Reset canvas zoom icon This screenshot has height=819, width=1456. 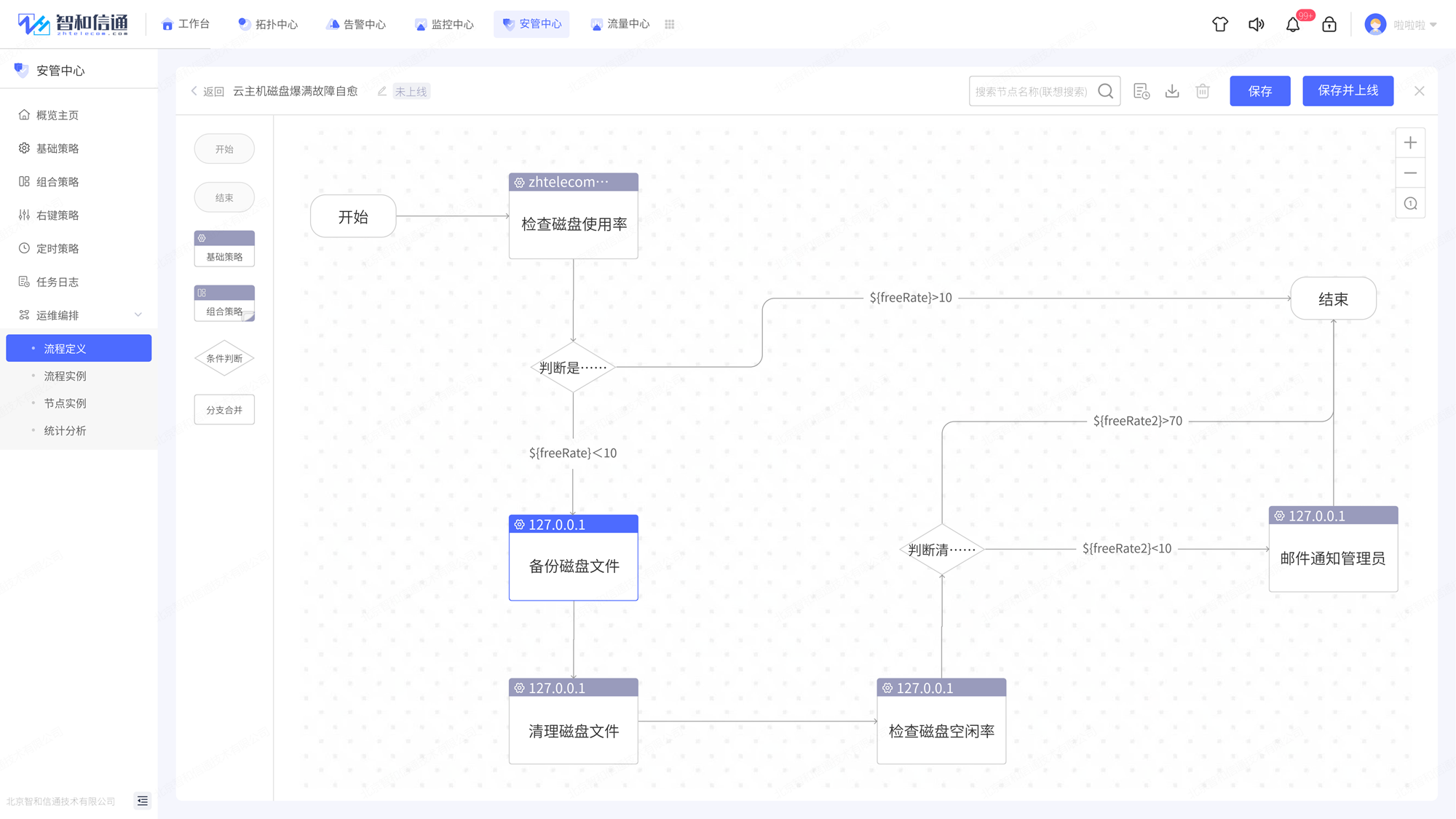pos(1410,204)
